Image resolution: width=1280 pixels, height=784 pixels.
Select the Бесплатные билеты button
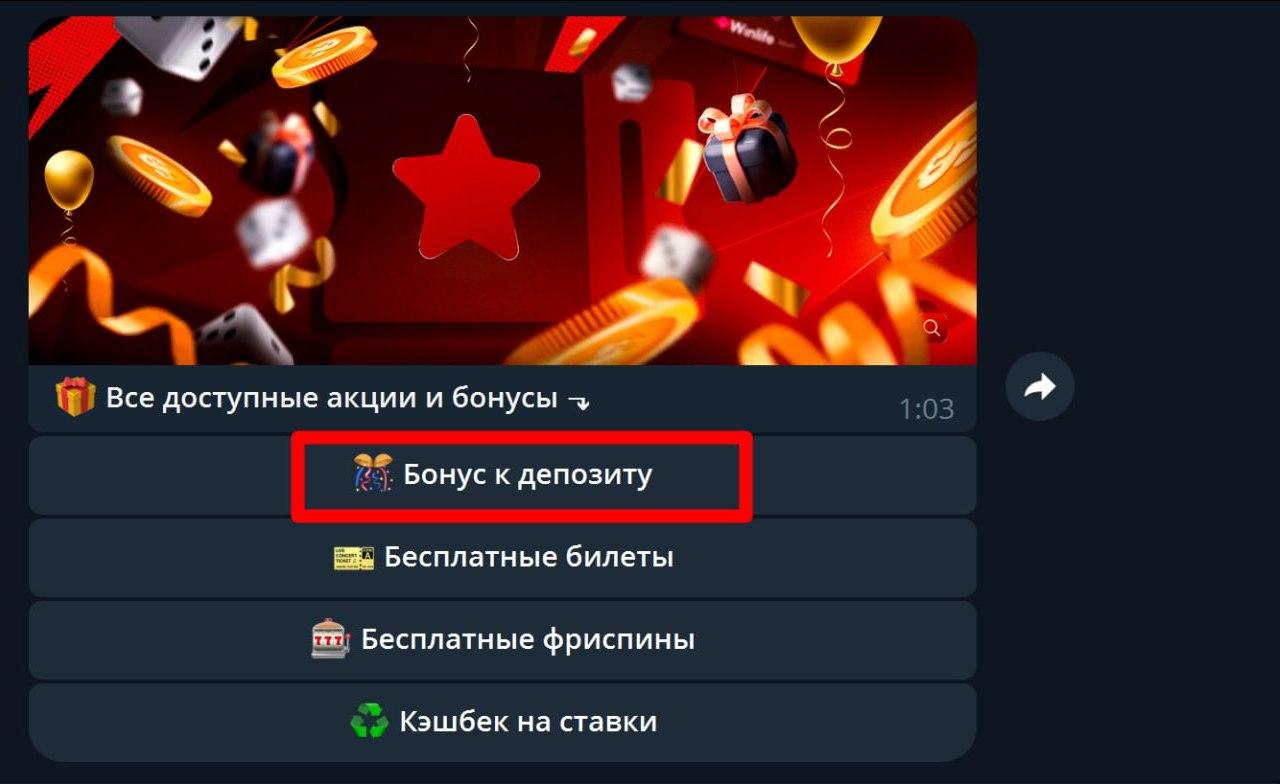coord(502,557)
